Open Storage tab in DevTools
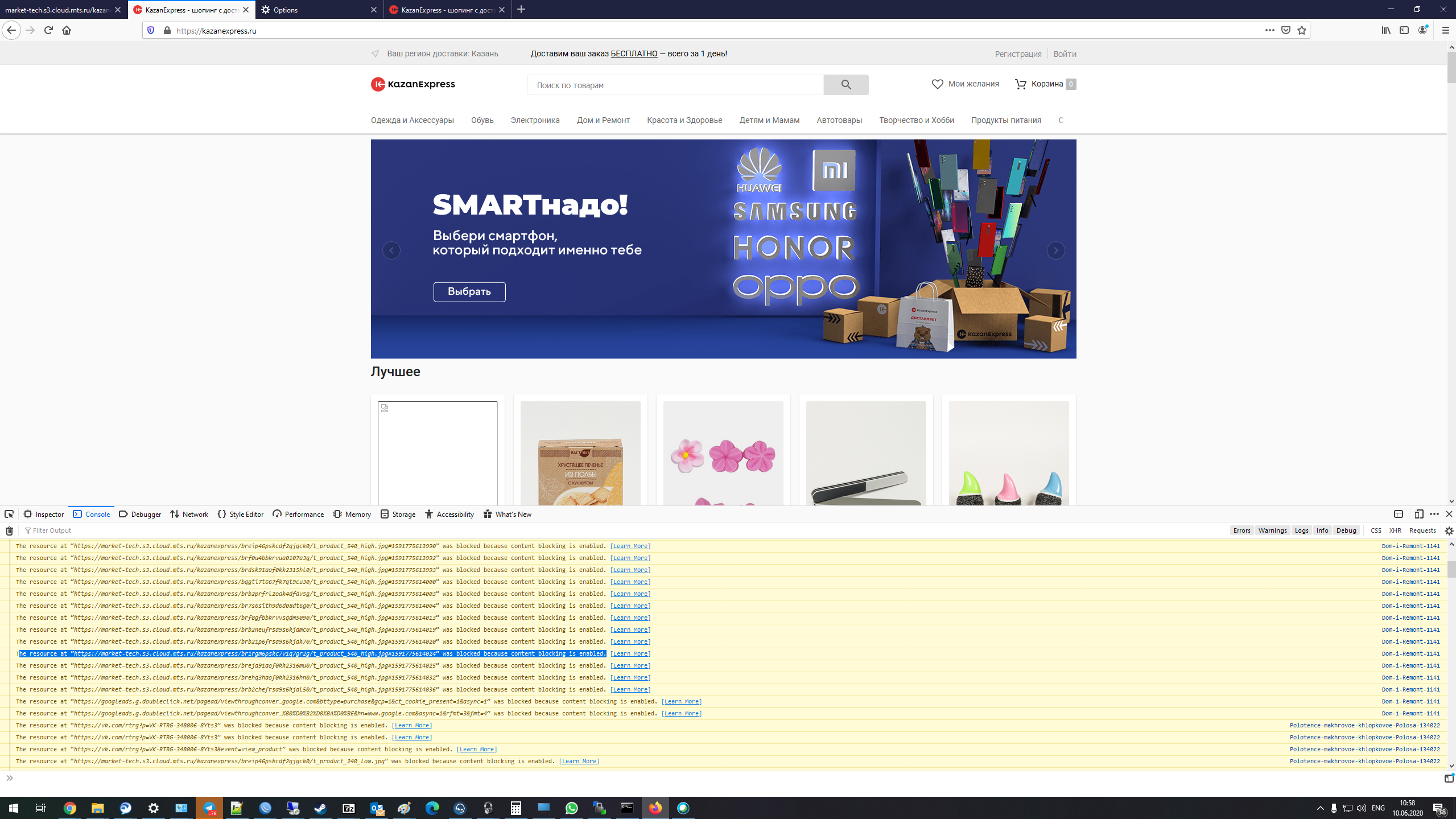 398,514
